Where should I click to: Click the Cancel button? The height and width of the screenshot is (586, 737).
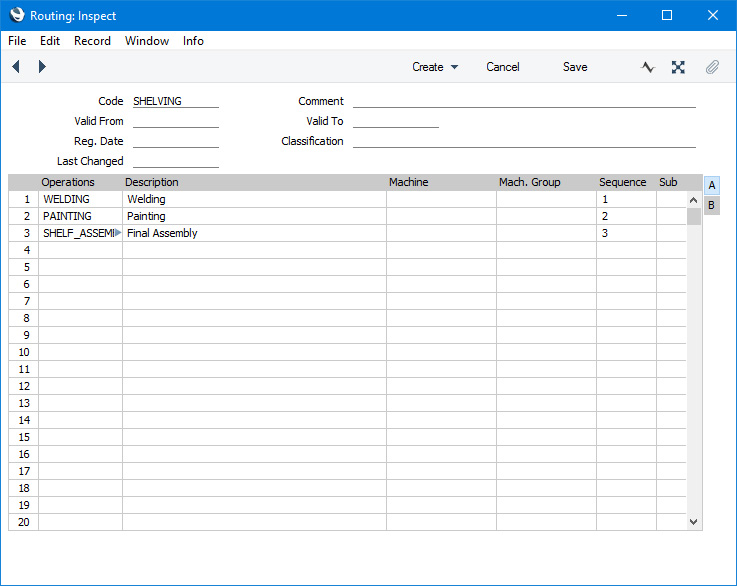point(502,67)
